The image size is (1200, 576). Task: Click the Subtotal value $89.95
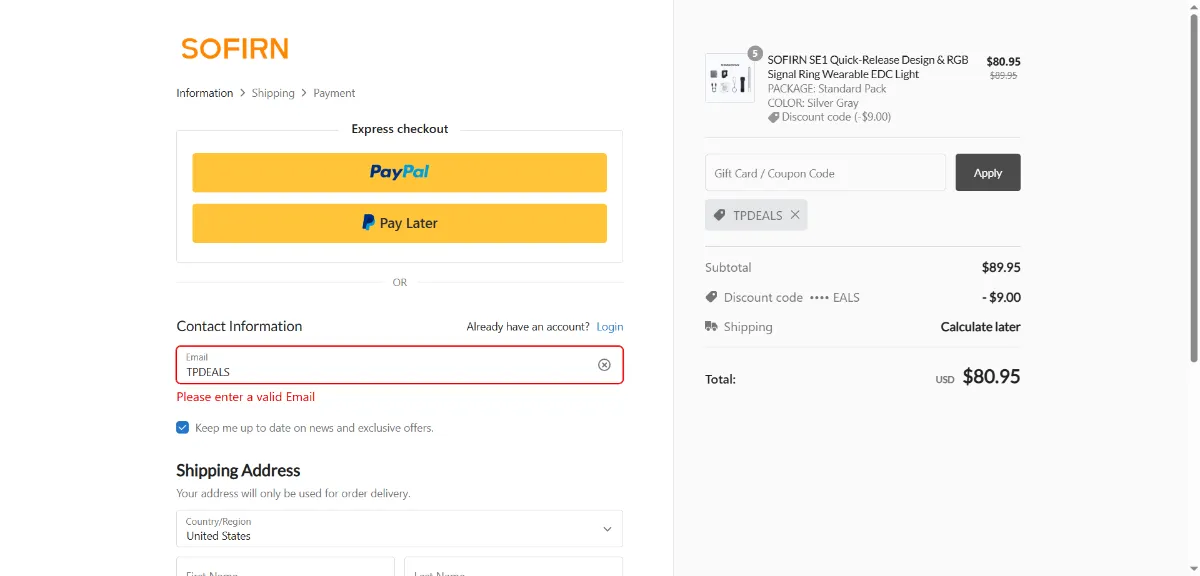point(1001,268)
